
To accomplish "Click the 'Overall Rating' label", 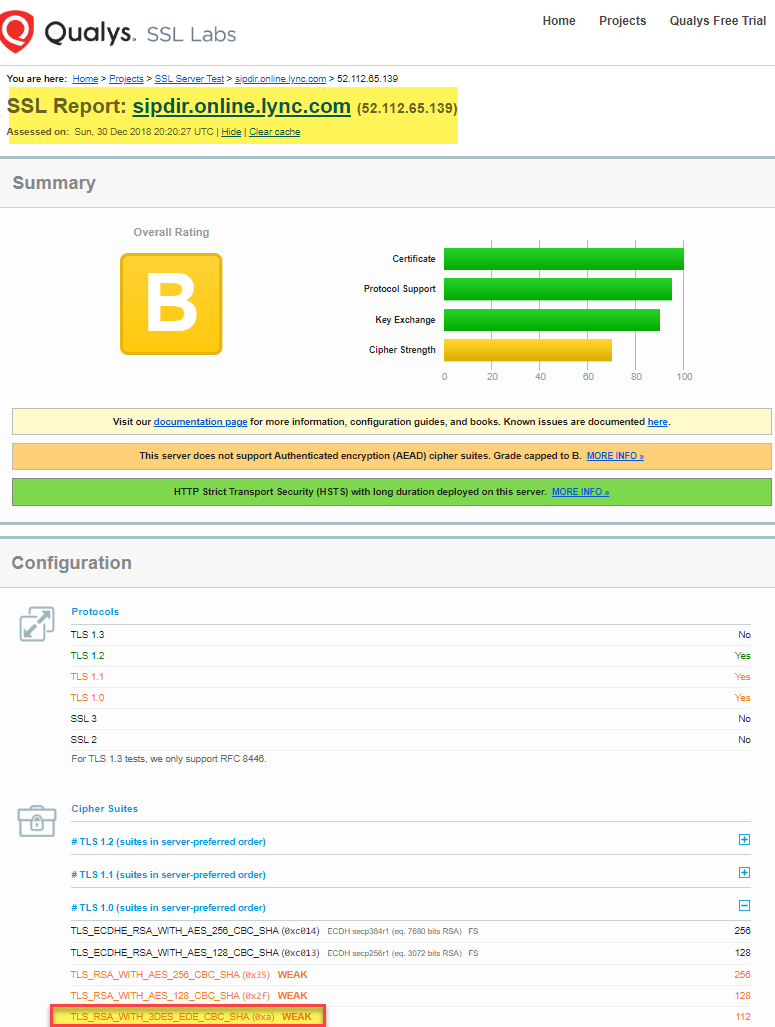I will point(171,232).
